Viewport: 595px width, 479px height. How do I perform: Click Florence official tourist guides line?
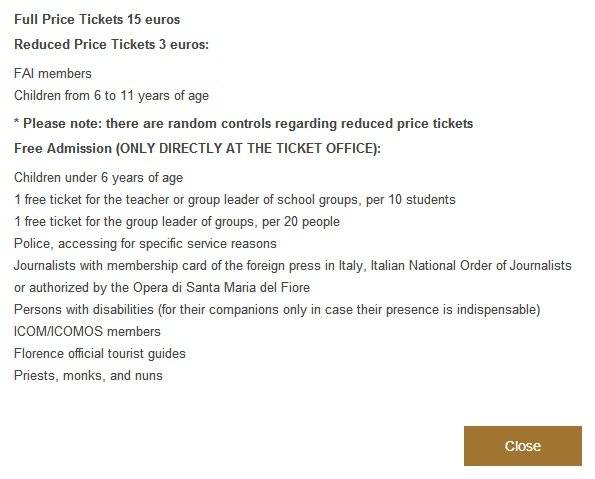(100, 353)
